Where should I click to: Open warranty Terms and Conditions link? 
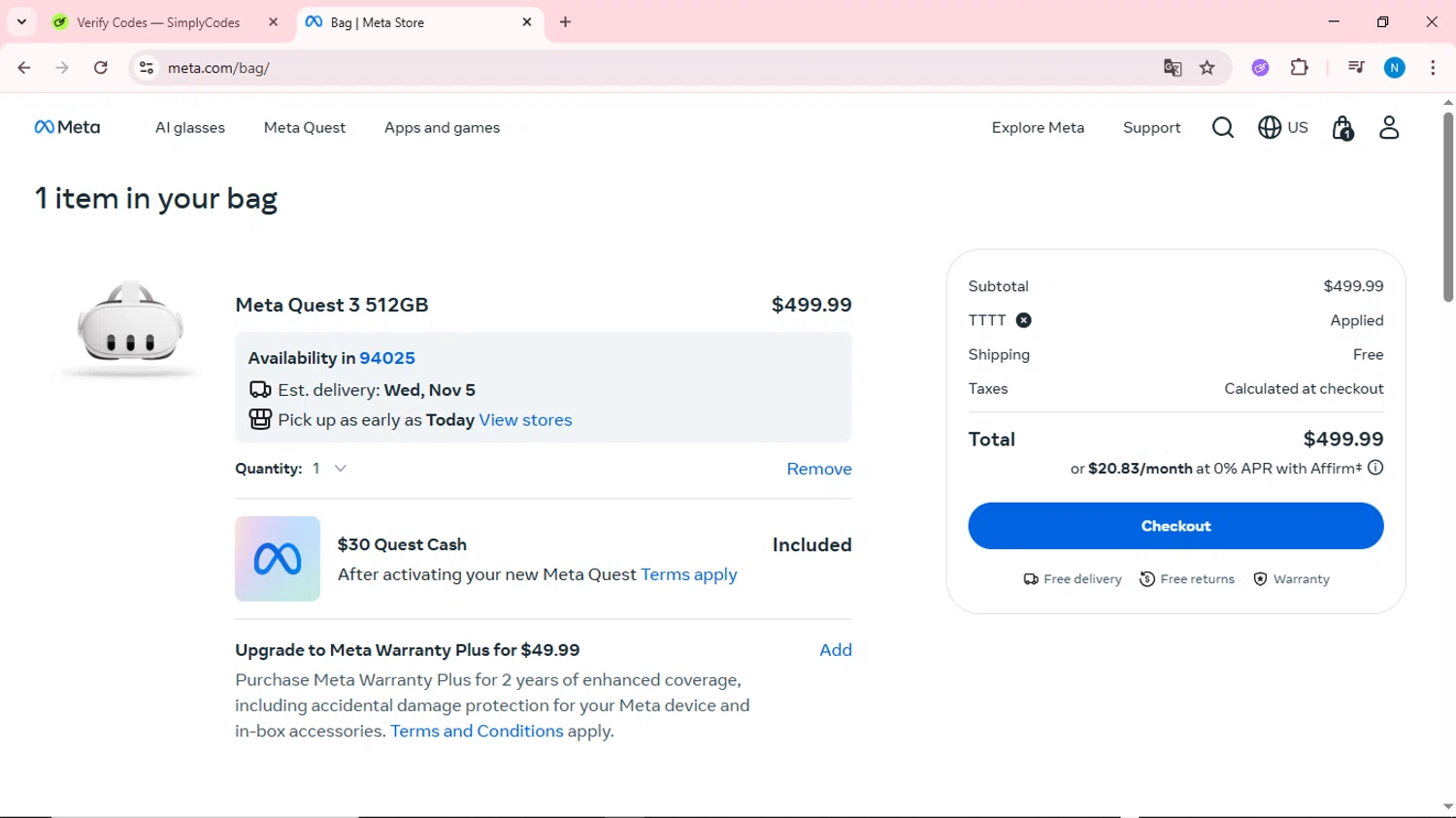pos(477,731)
